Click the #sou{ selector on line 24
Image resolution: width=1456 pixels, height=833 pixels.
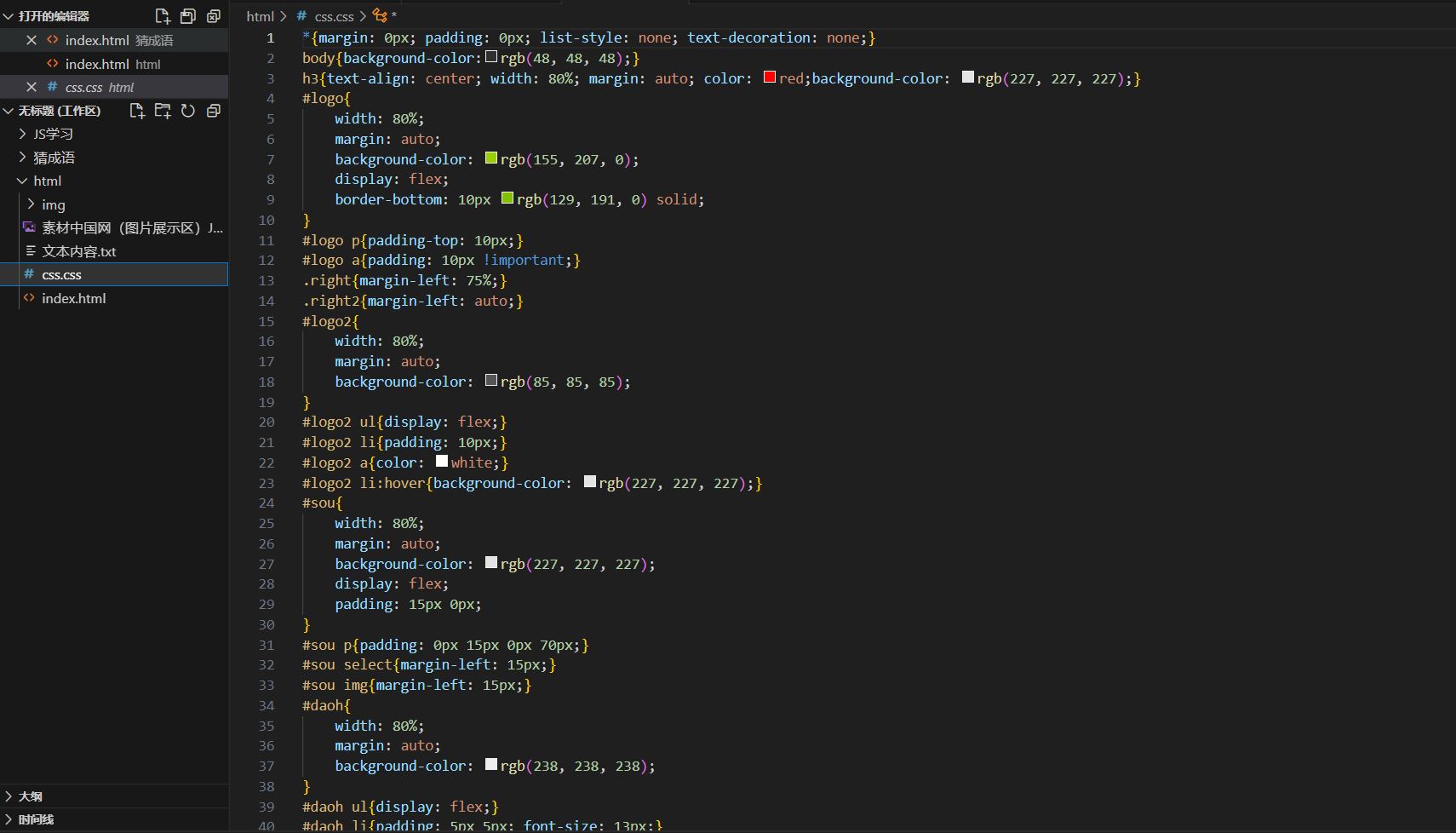pos(322,503)
